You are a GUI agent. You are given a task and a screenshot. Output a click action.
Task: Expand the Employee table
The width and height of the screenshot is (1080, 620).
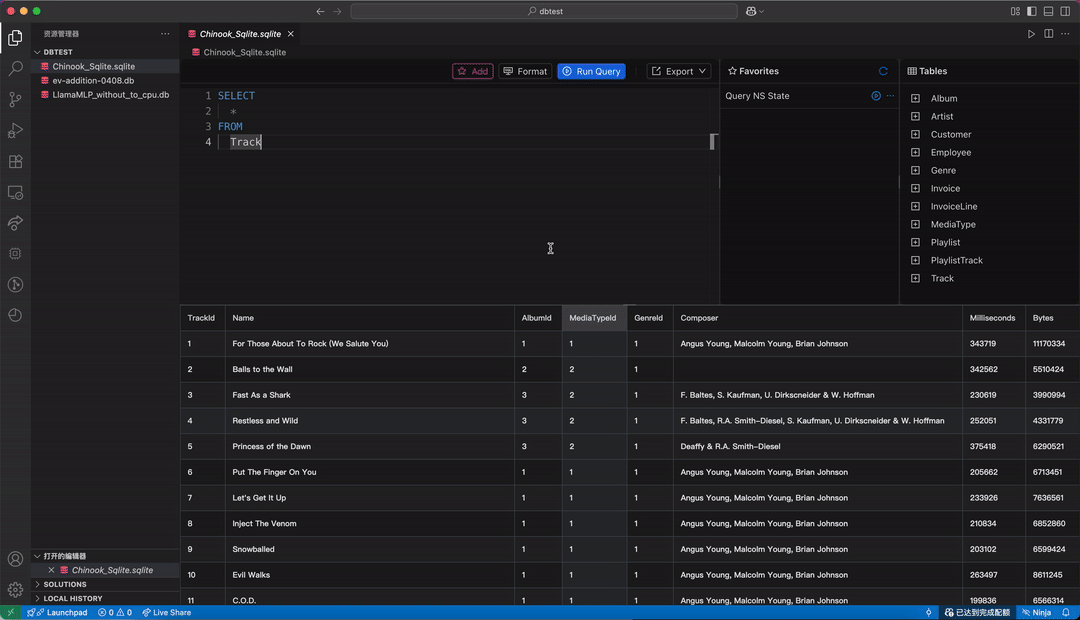point(915,152)
